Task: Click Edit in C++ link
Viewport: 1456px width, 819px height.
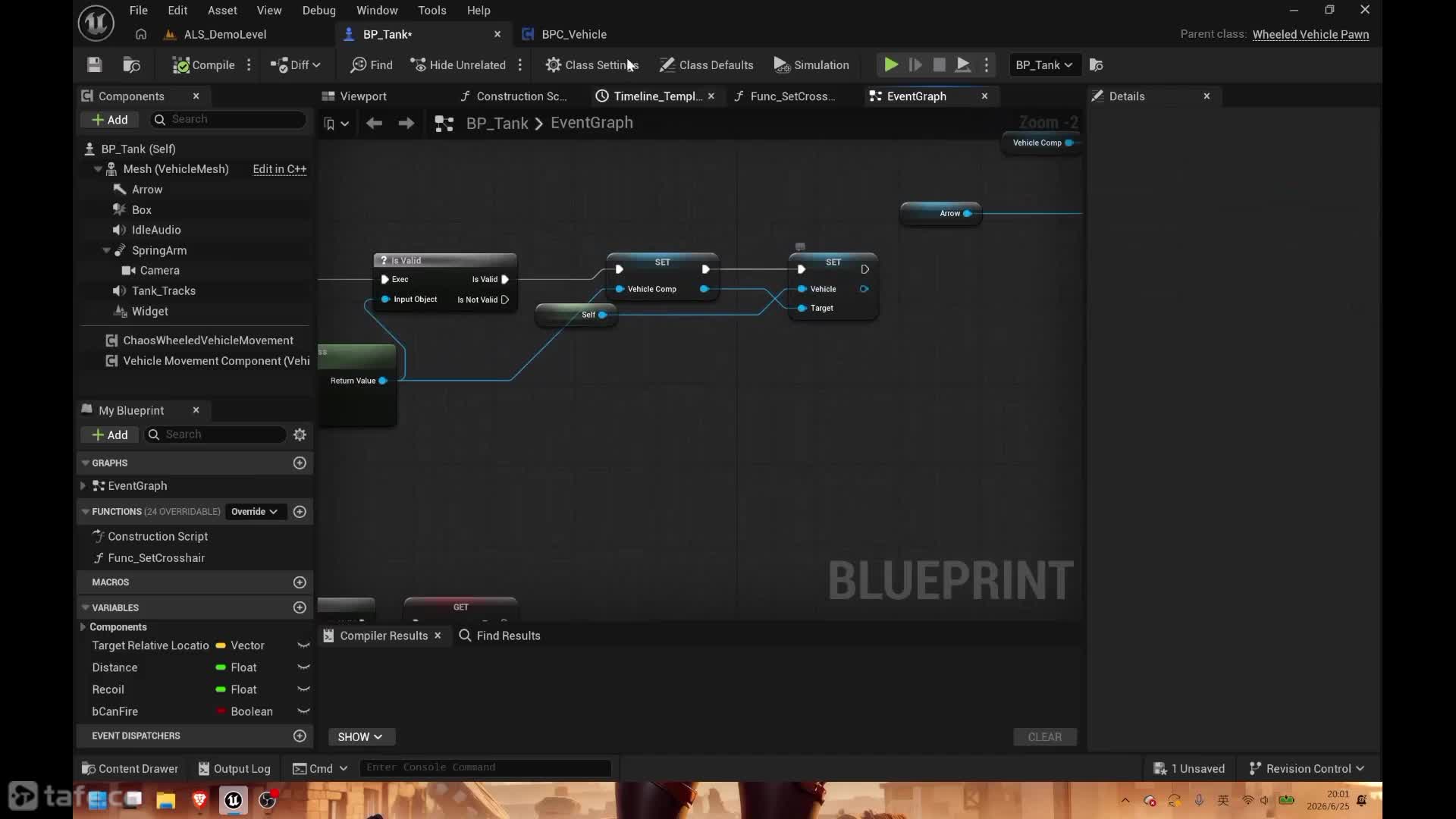Action: [x=280, y=169]
